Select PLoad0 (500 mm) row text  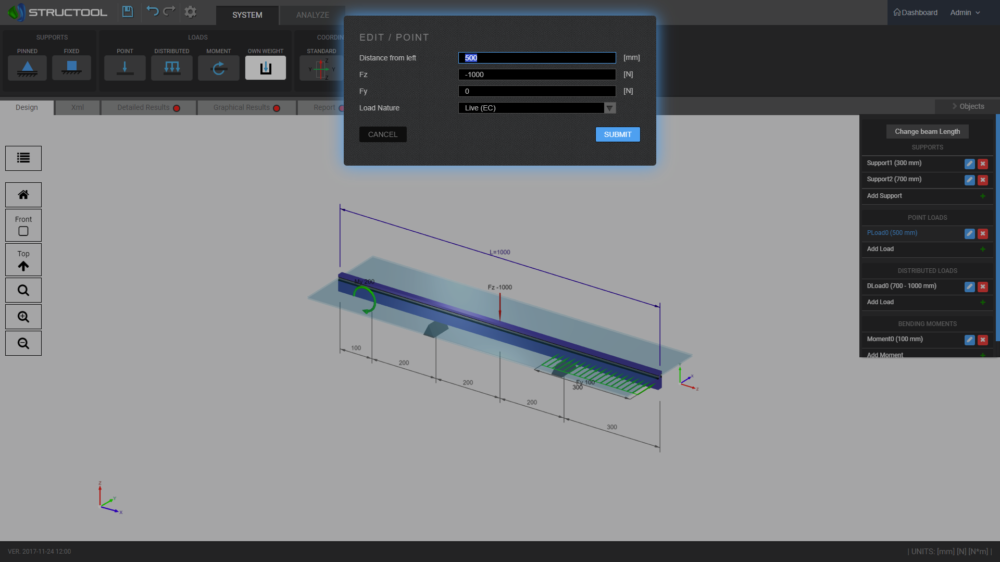892,233
